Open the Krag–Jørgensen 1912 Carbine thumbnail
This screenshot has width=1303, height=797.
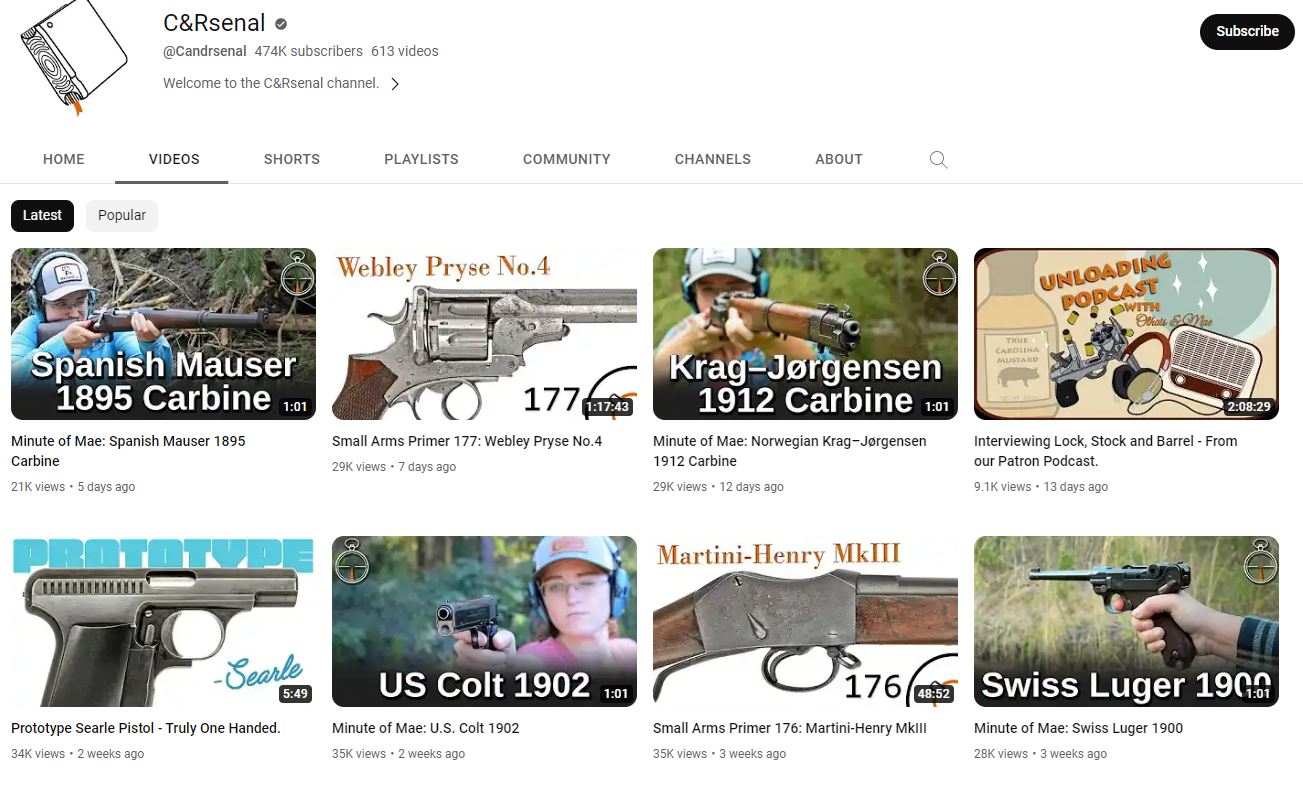[x=805, y=334]
